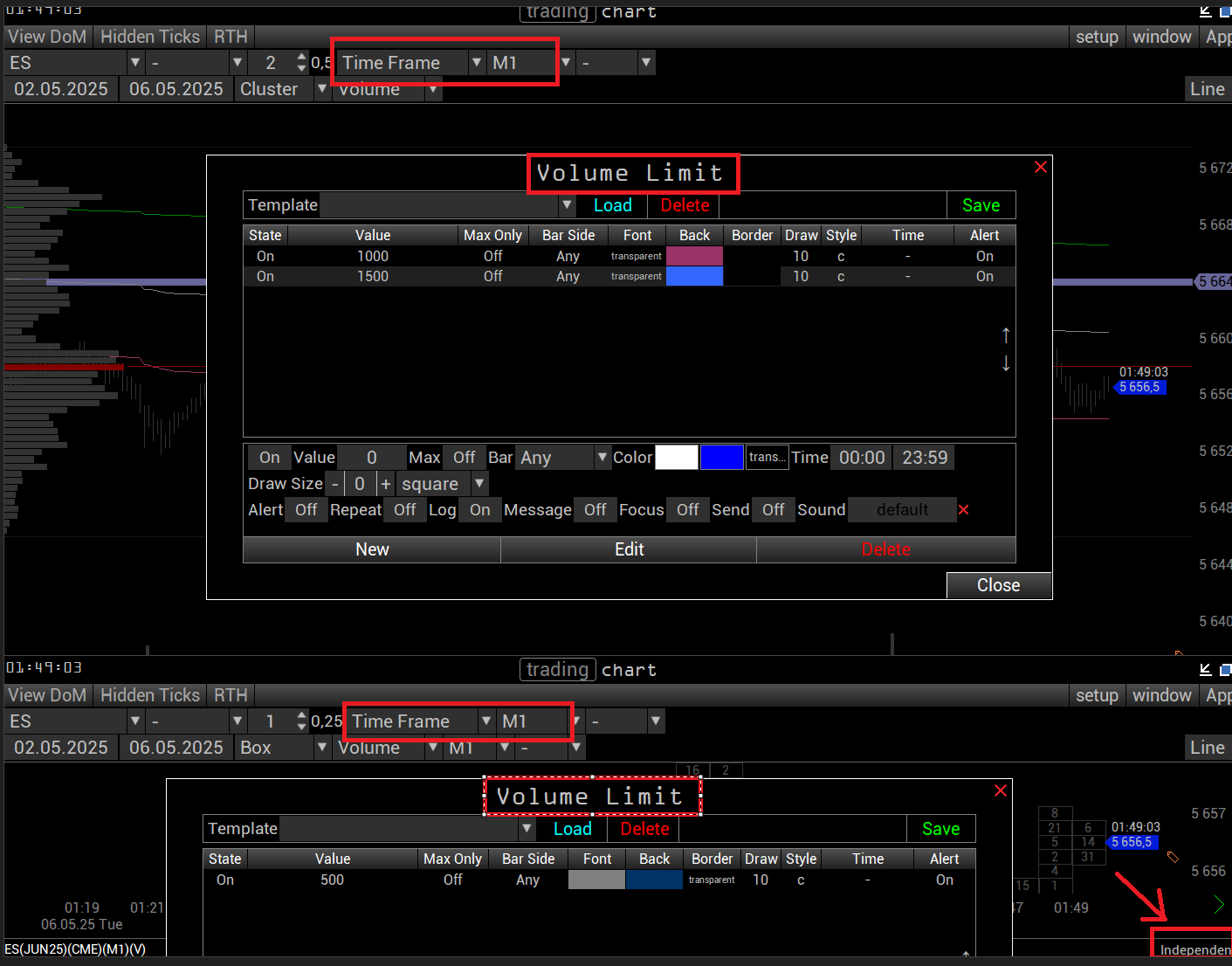Toggle Max Off in editor row
Viewport: 1232px width, 966px height.
click(x=464, y=458)
